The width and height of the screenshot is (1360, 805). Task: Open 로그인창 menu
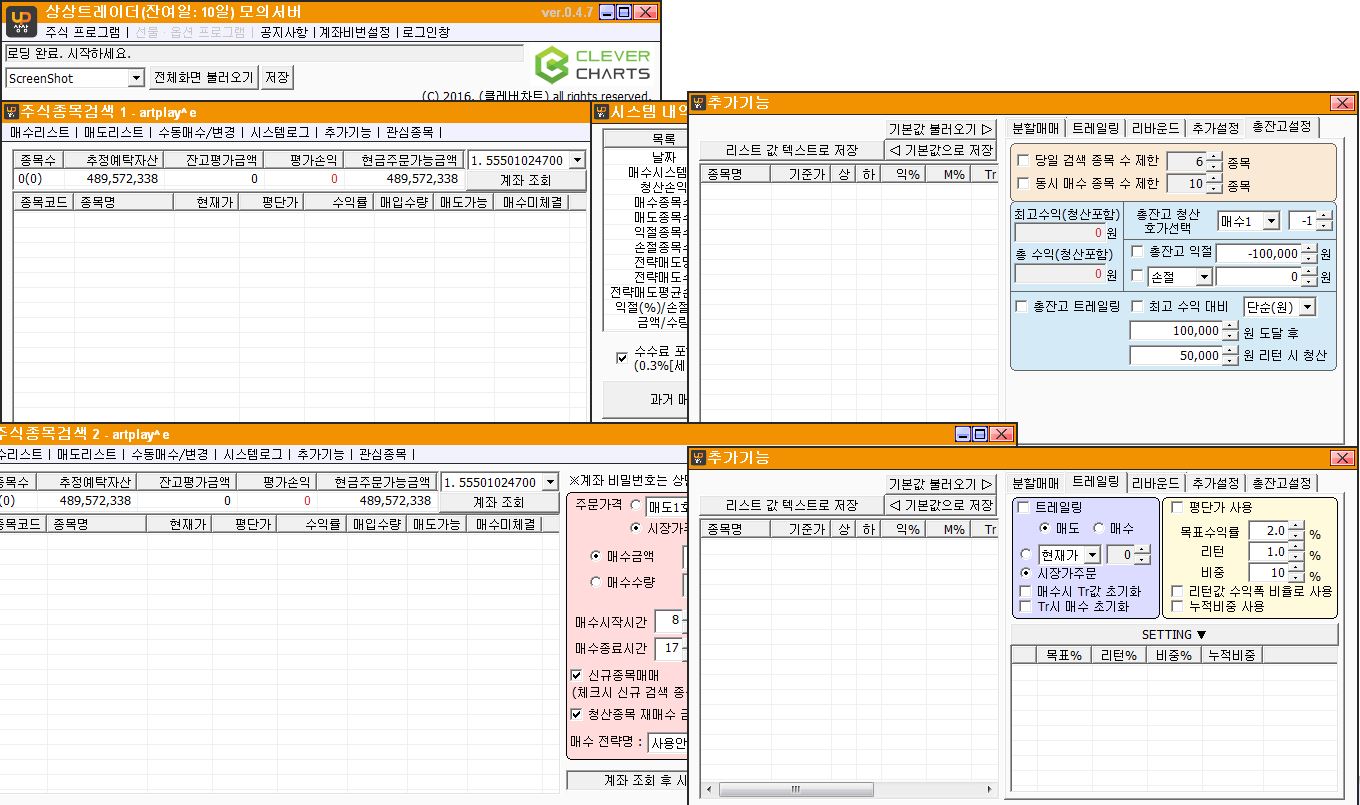click(x=426, y=32)
